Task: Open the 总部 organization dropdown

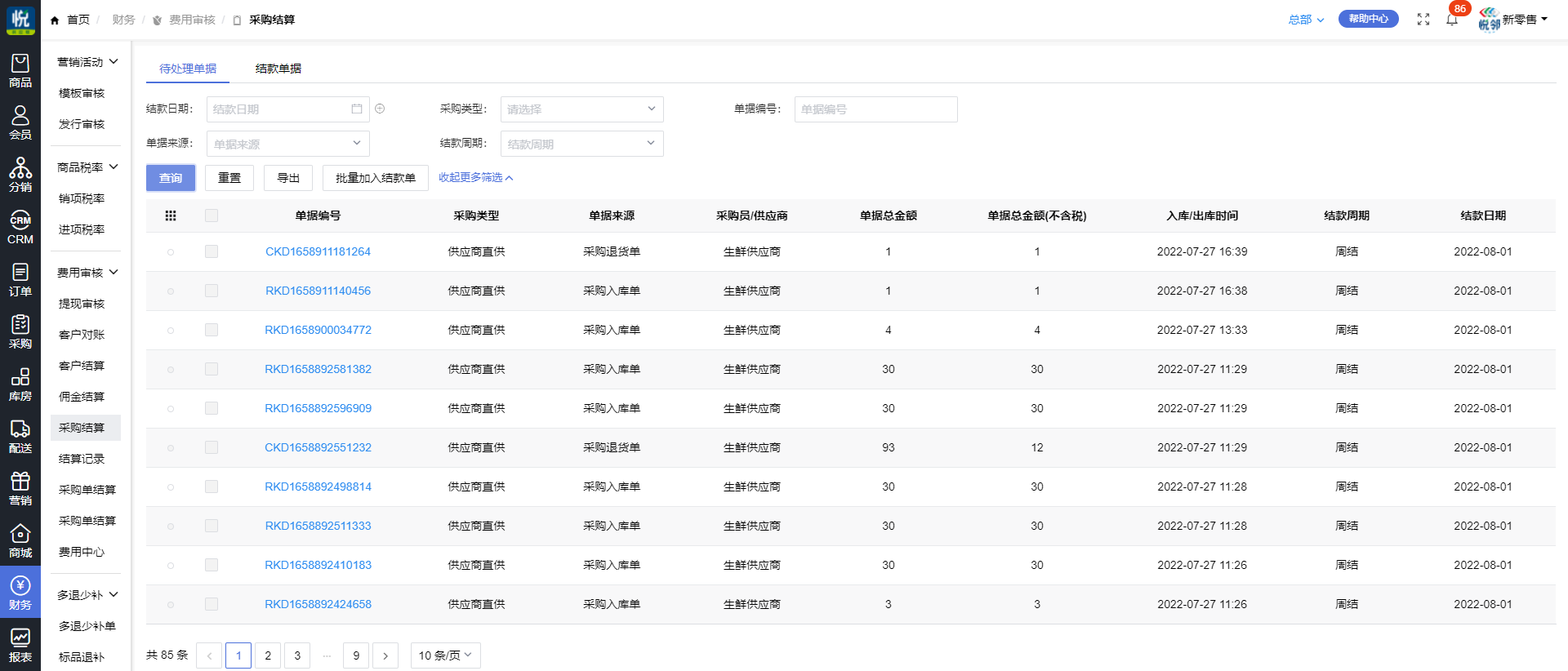Action: click(1306, 20)
